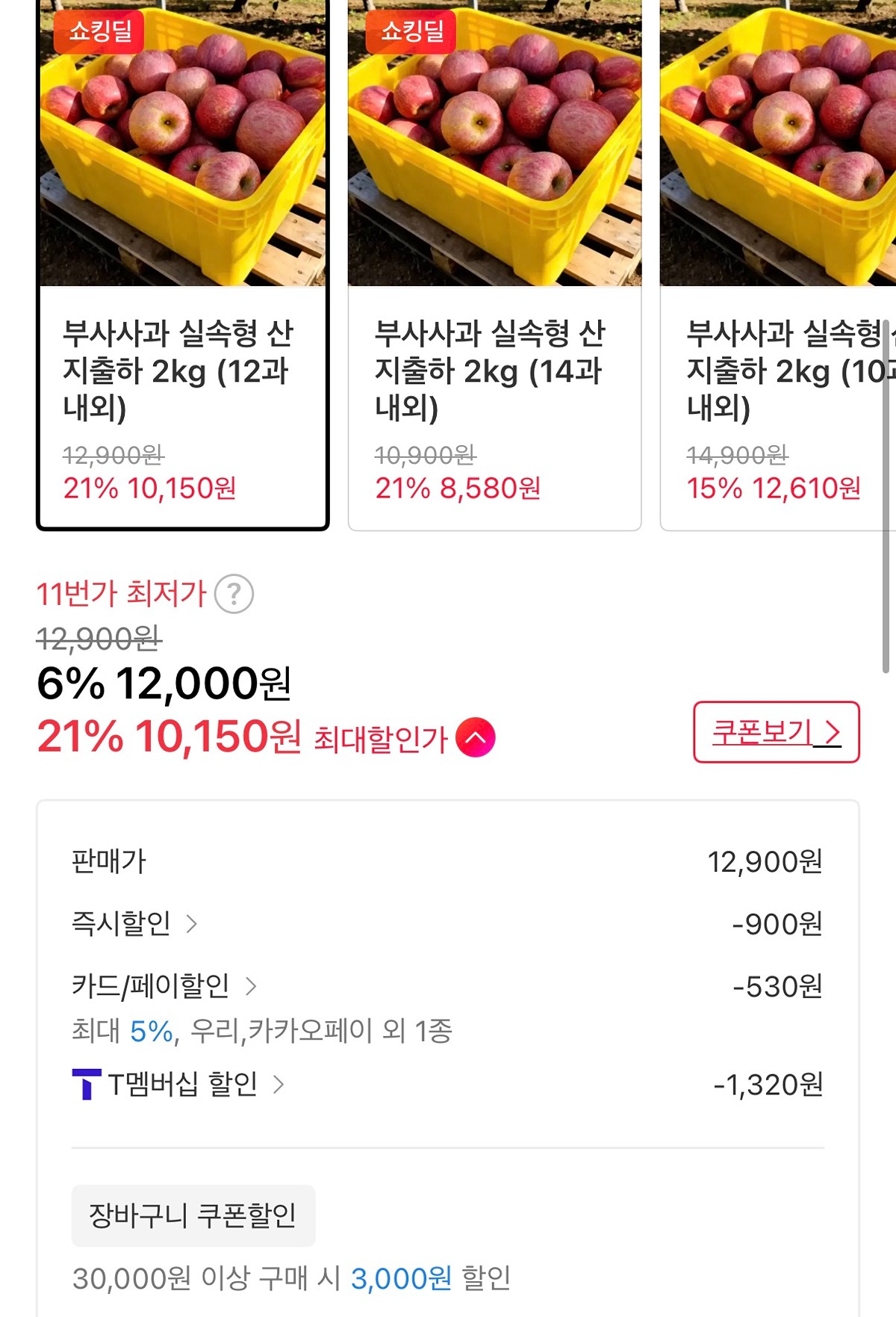896x1317 pixels.
Task: Click the T membership logo icon
Action: coord(86,1084)
